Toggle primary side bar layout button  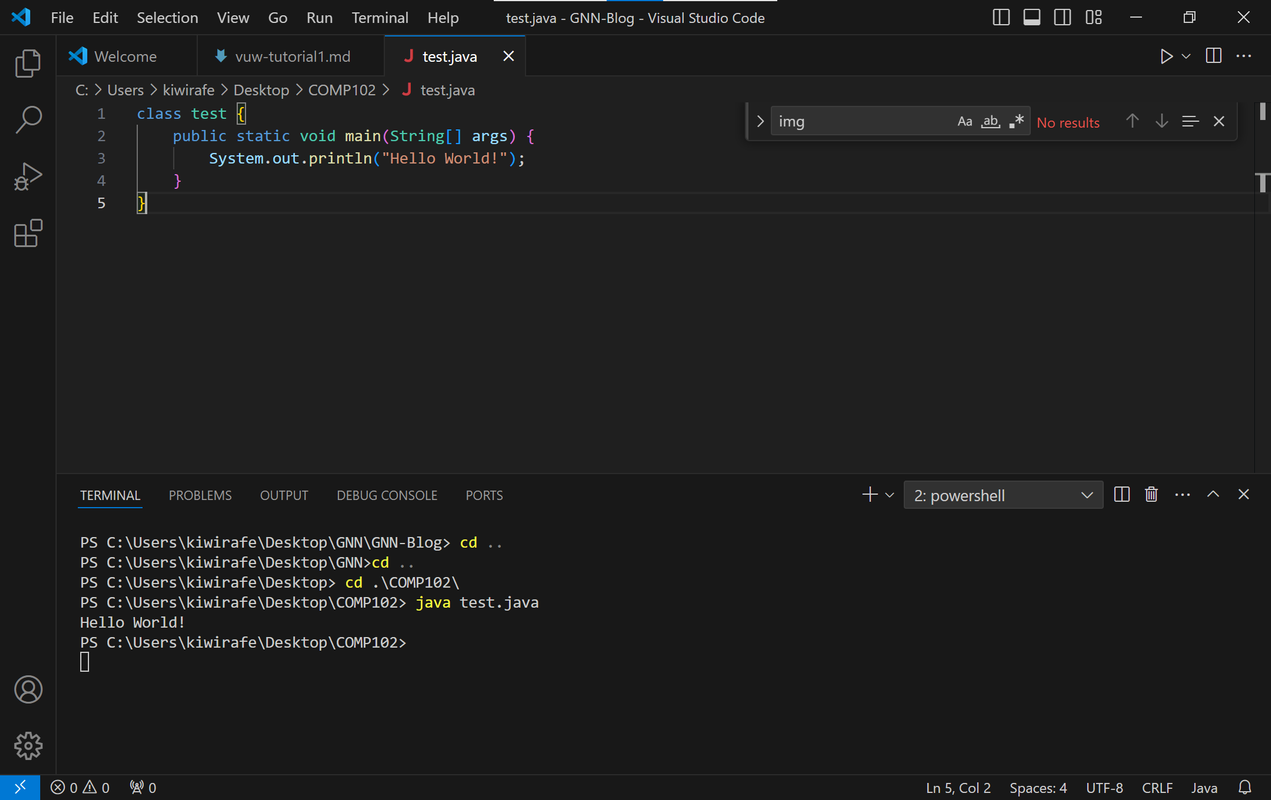[x=1001, y=17]
